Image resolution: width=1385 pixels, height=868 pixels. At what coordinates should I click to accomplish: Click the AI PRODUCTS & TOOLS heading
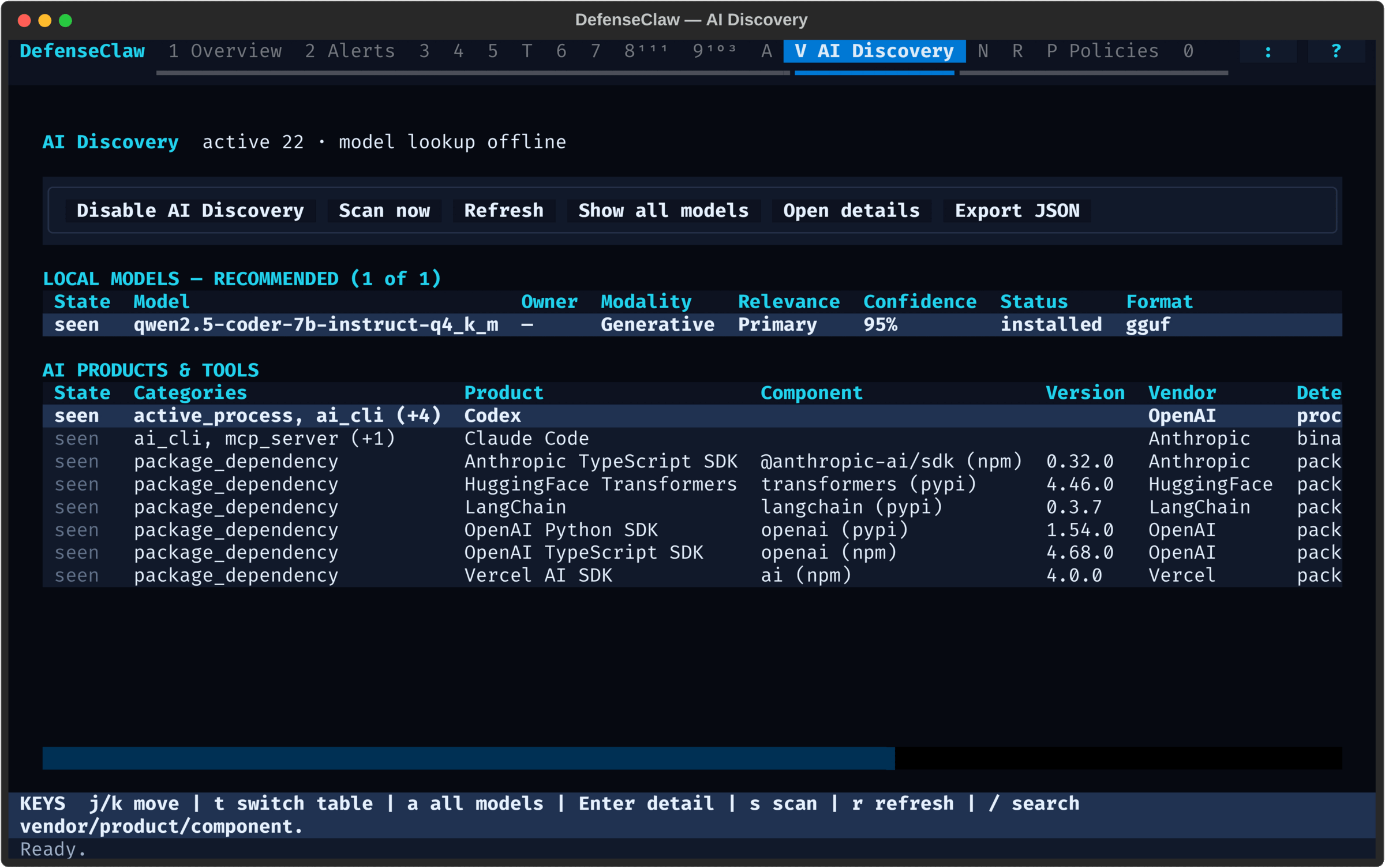[x=151, y=371]
